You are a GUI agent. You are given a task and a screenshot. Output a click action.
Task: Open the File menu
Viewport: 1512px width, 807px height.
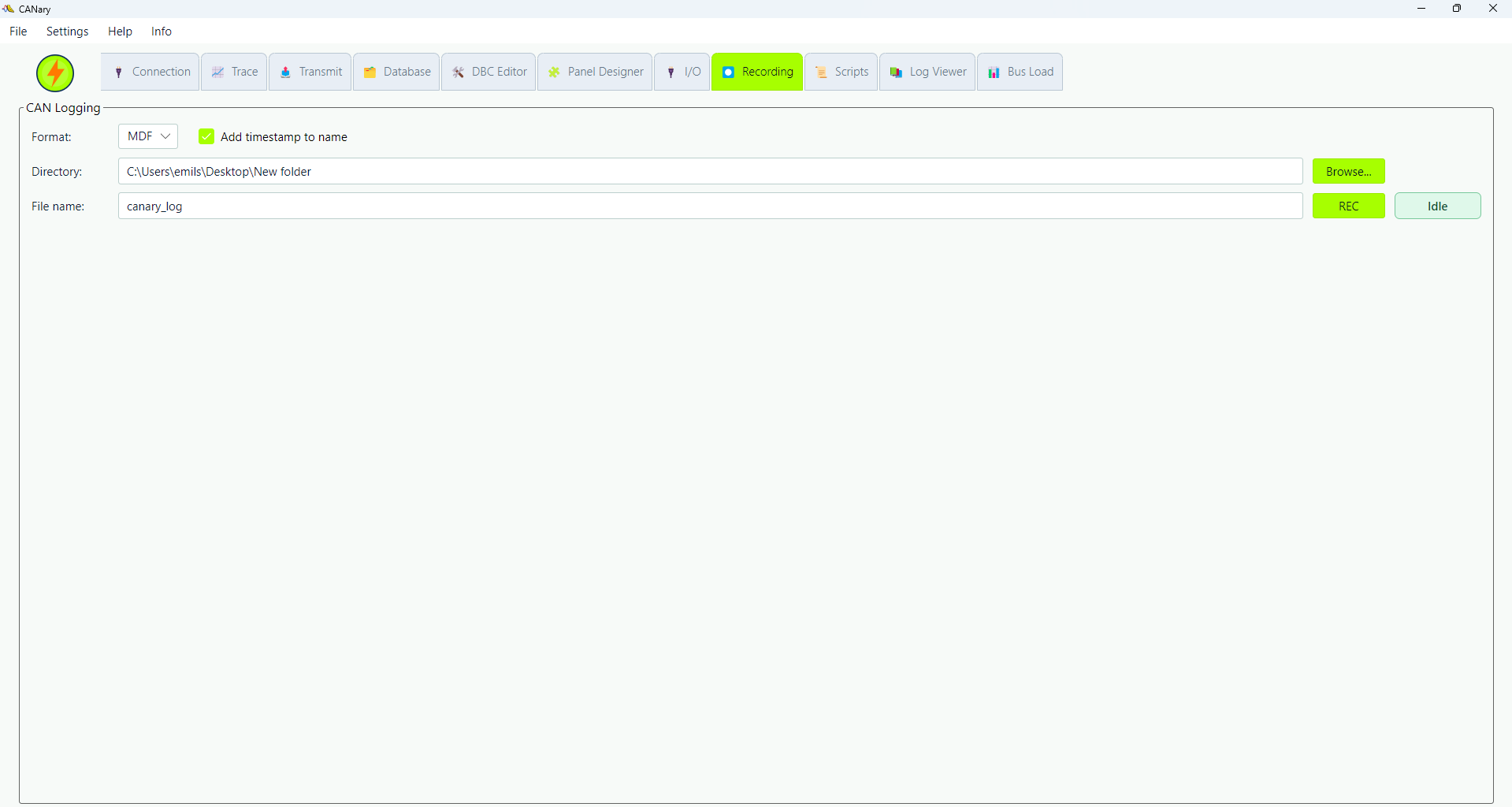tap(18, 32)
